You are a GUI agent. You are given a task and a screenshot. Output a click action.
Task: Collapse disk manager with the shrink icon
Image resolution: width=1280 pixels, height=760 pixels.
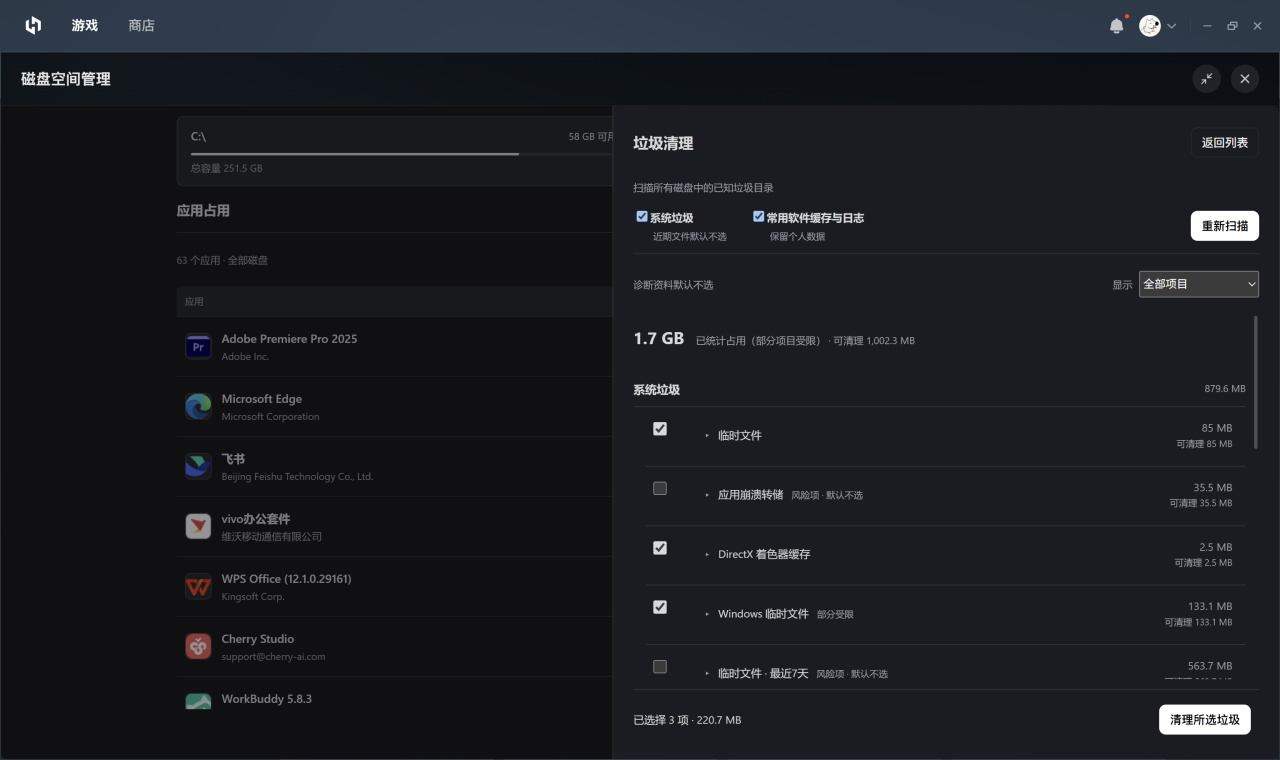pos(1207,79)
